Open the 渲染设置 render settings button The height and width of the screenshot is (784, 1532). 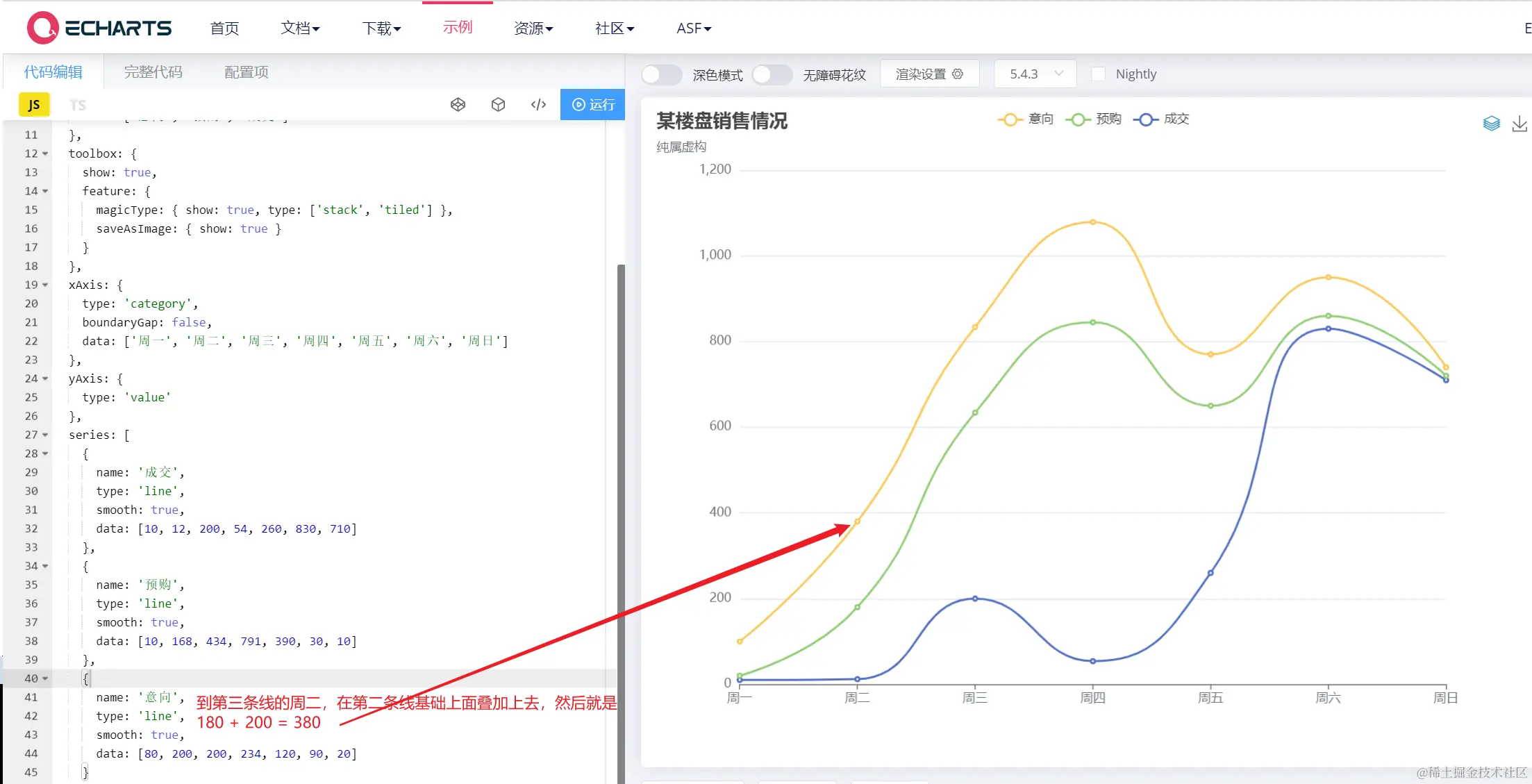point(929,74)
